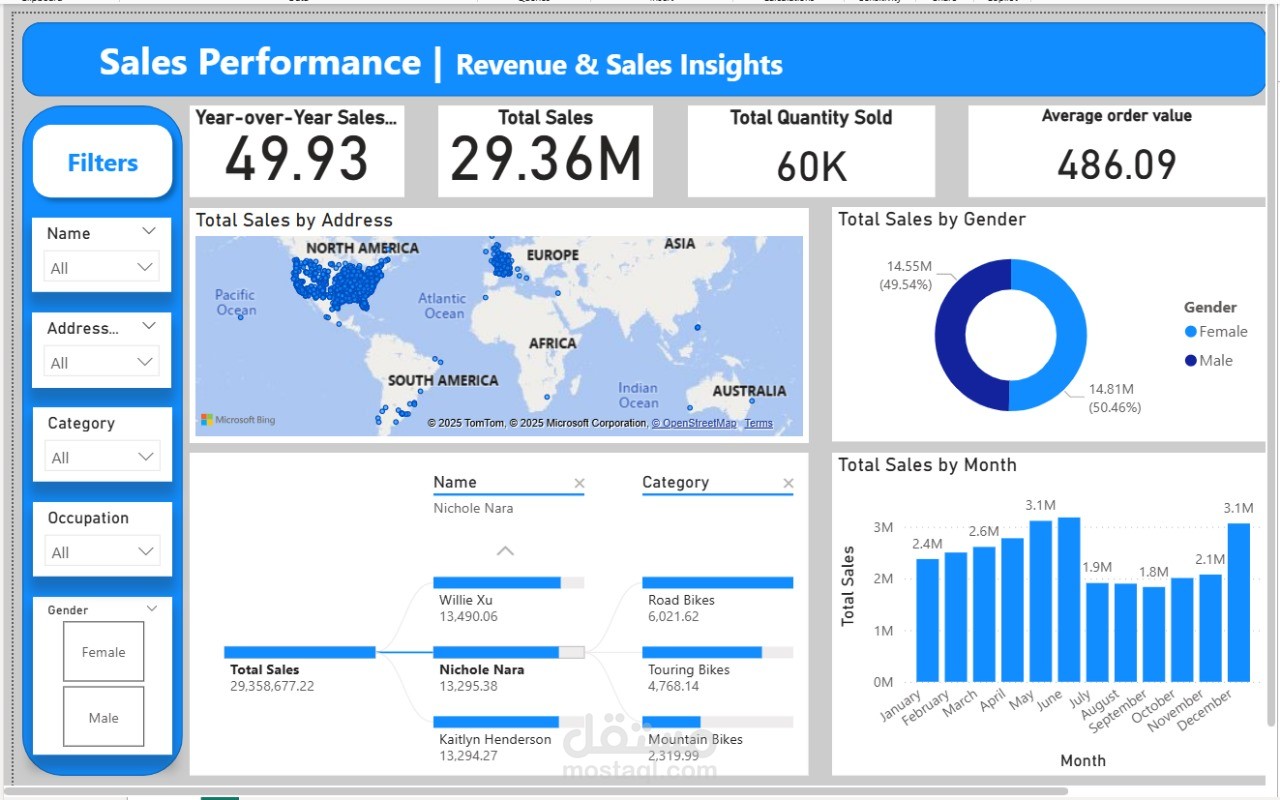1280x800 pixels.
Task: Click the horizontal scrollbar at the bottom
Action: [x=538, y=791]
